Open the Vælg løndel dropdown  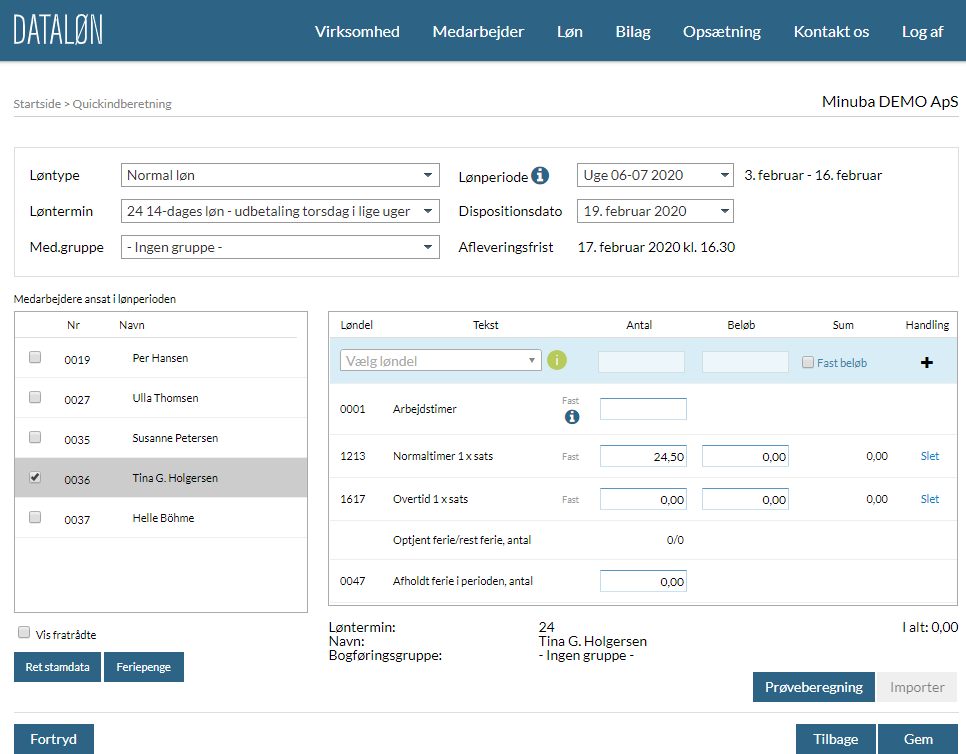440,360
